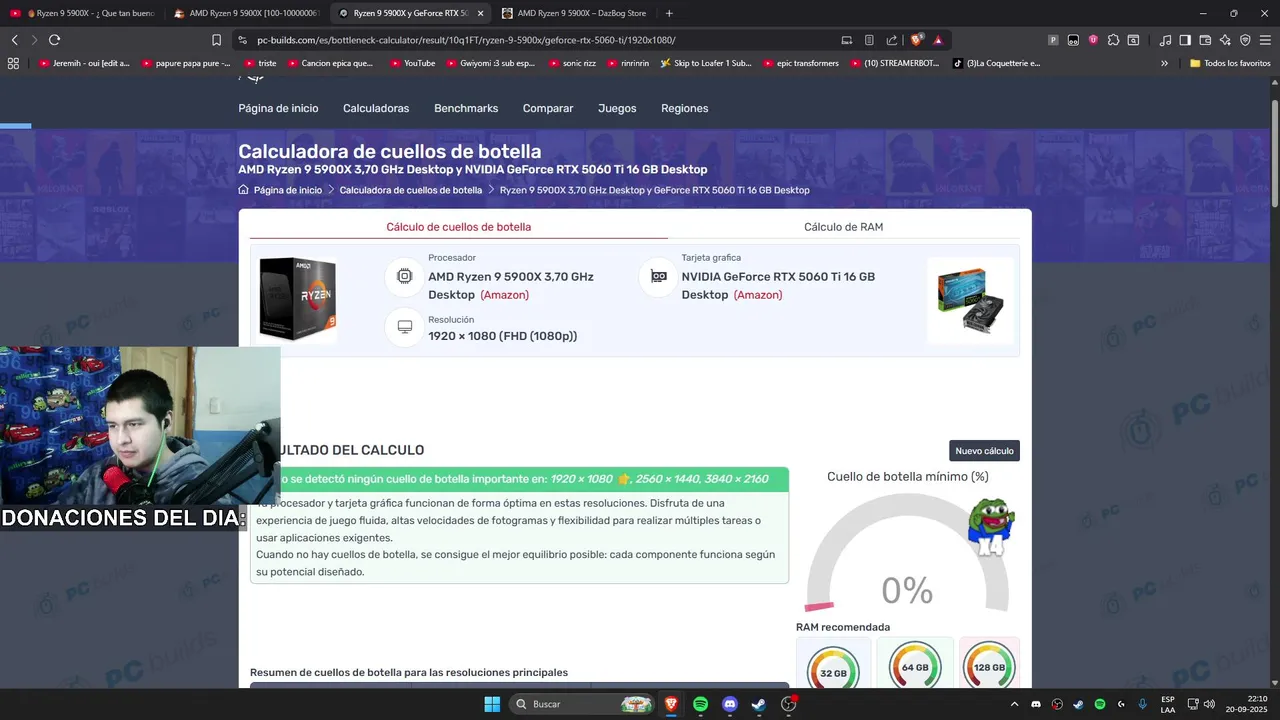Close the active Ryzen 9 5900X y GeForce tab
The width and height of the screenshot is (1280, 720).
click(480, 13)
